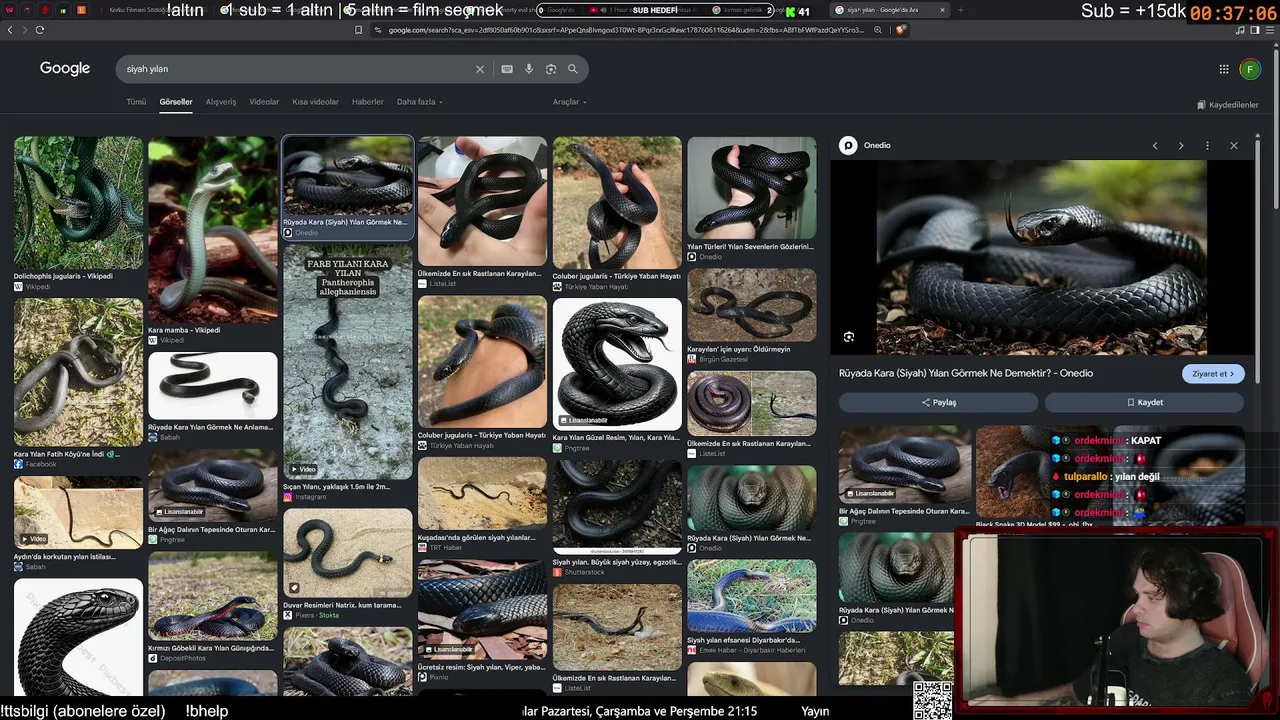The height and width of the screenshot is (720, 1280).
Task: Switch to the Tümü results tab
Action: (x=136, y=102)
